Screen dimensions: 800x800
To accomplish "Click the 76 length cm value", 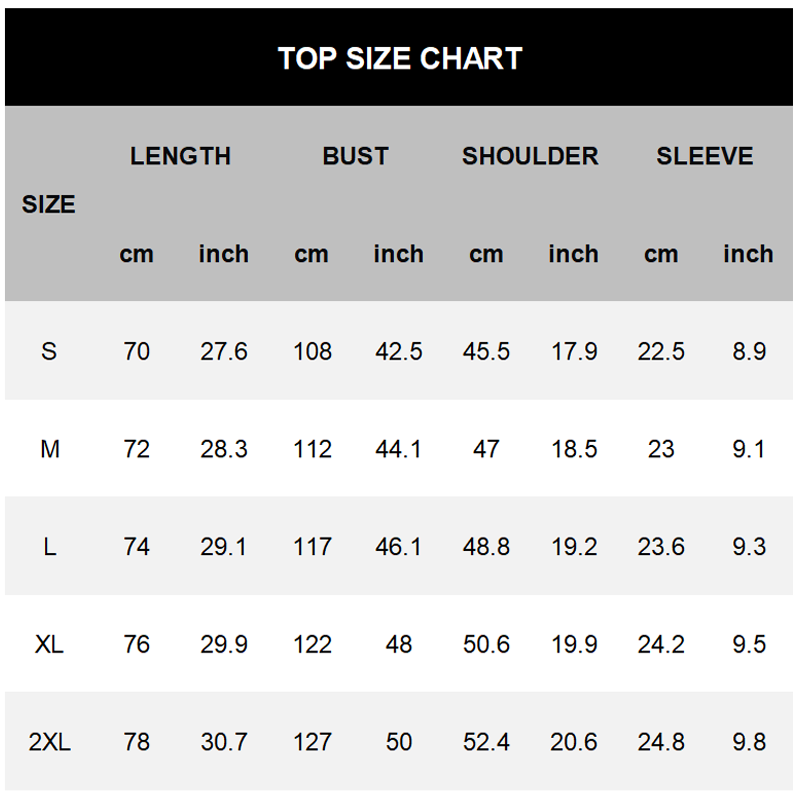I will point(136,644).
